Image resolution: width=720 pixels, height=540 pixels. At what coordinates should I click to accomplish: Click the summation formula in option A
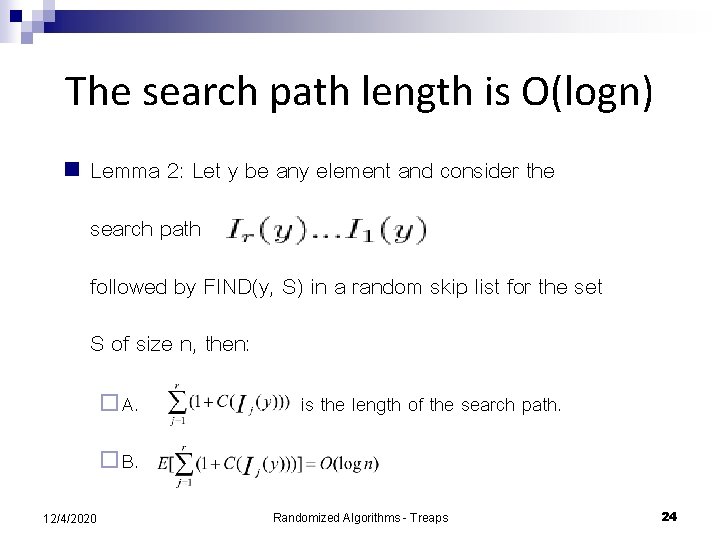229,405
